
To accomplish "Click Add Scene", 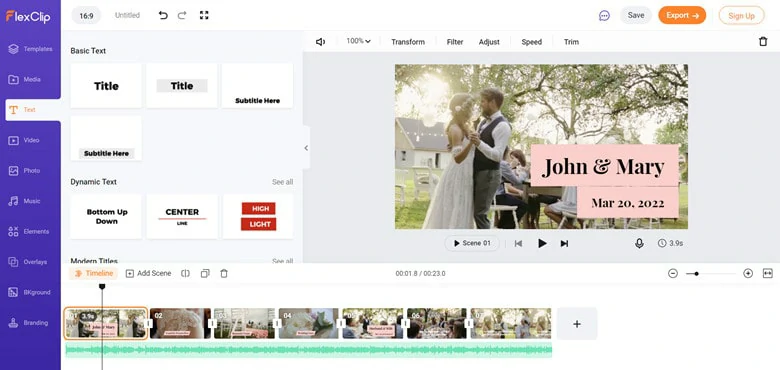I will (148, 273).
